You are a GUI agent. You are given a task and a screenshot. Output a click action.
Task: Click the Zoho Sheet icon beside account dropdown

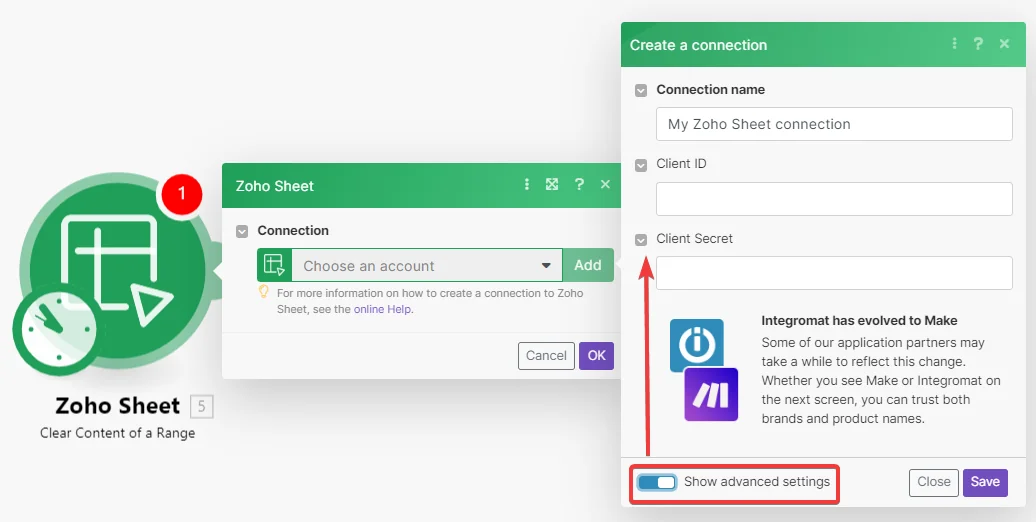point(274,265)
